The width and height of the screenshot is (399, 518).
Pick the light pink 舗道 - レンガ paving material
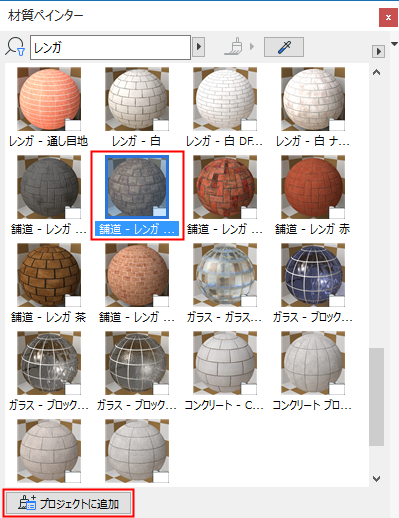pos(137,283)
